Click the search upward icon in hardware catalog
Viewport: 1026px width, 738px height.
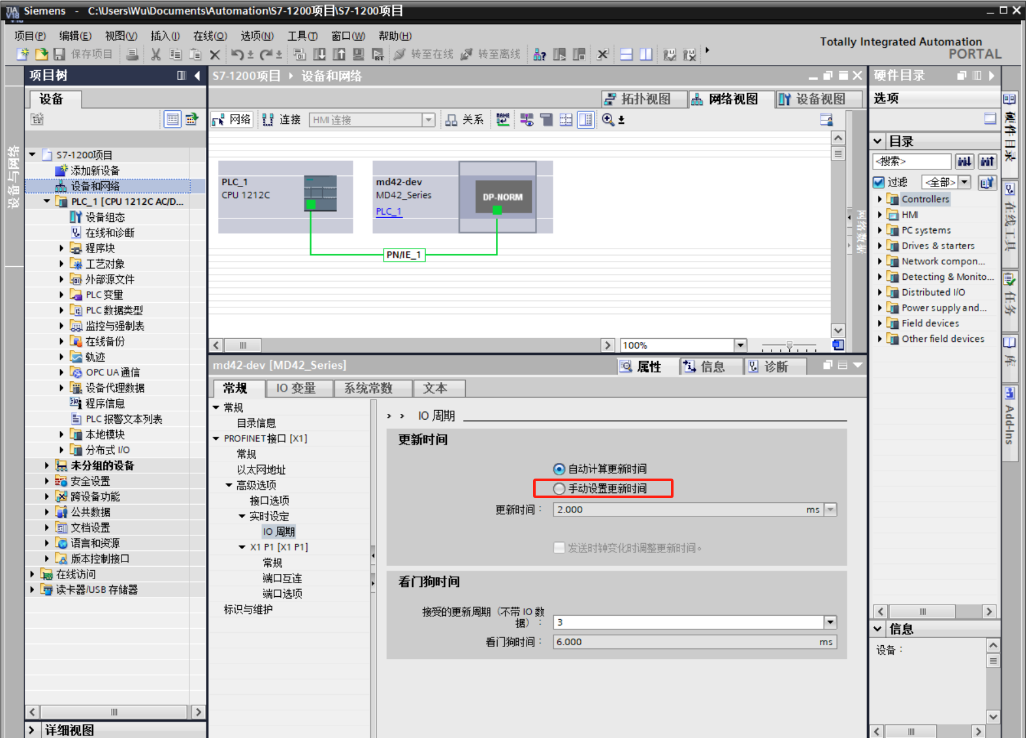[x=987, y=161]
